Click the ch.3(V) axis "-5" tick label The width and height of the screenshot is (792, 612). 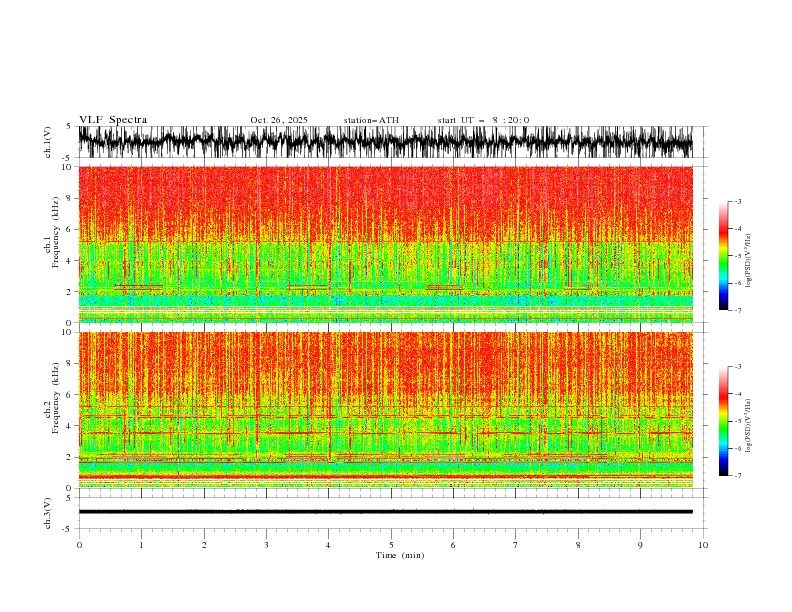pos(68,529)
